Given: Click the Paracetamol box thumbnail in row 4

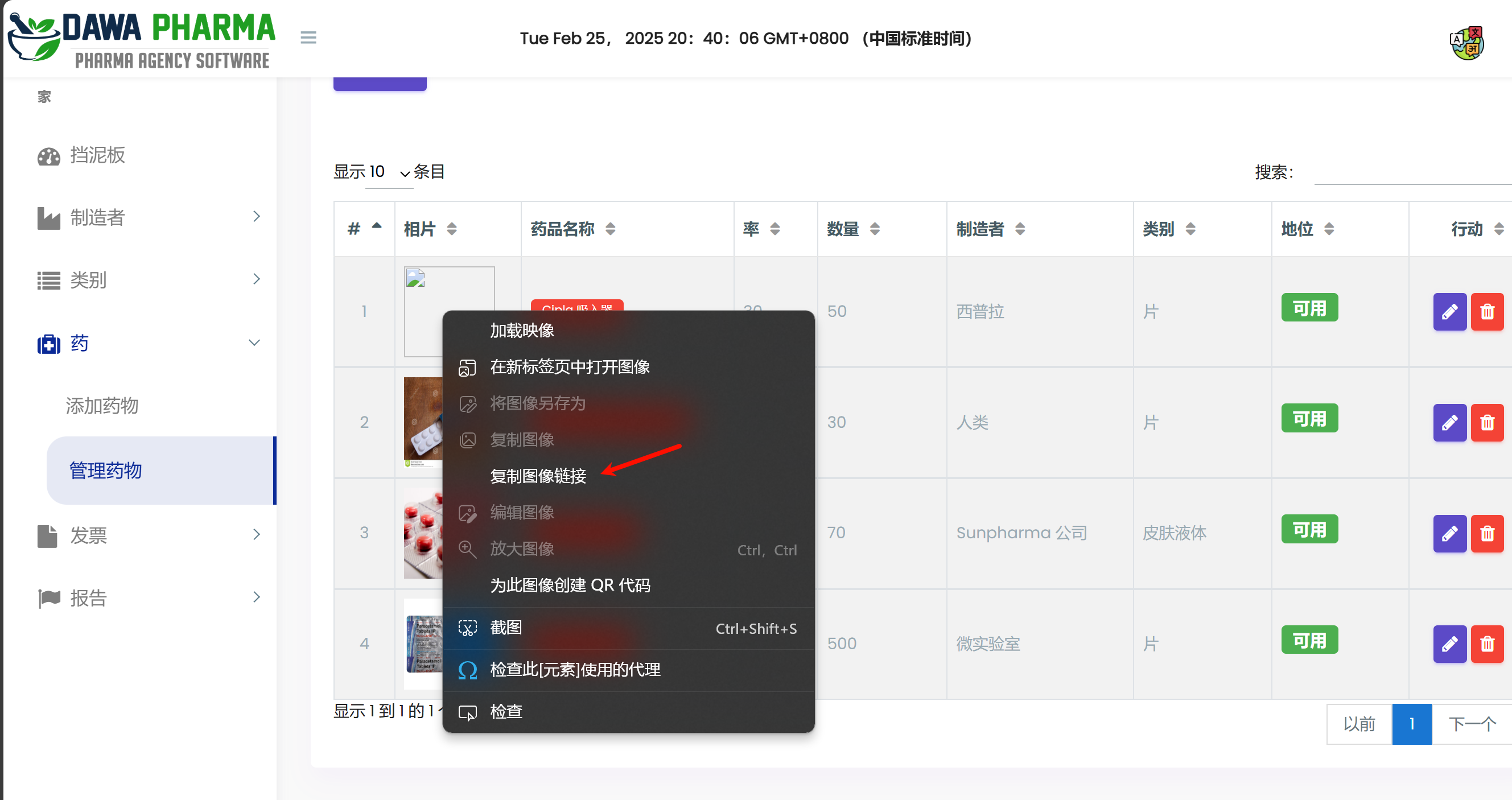Looking at the screenshot, I should click(423, 644).
